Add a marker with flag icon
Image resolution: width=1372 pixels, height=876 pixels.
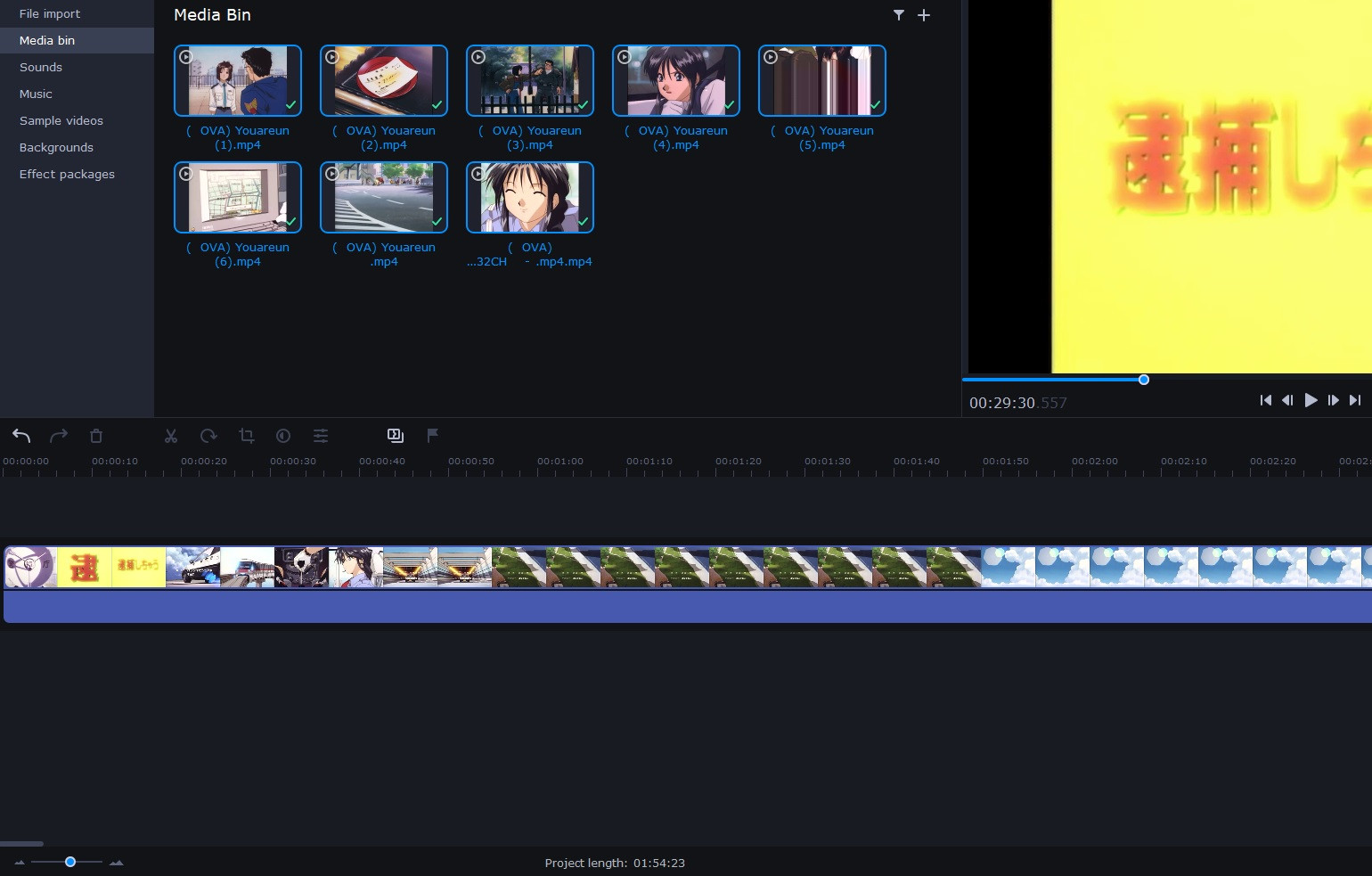tap(433, 436)
